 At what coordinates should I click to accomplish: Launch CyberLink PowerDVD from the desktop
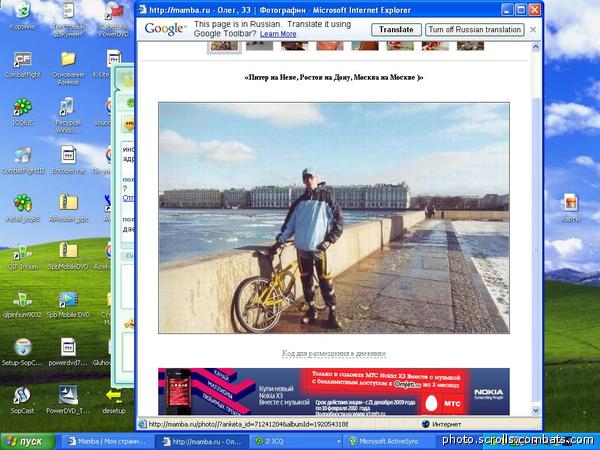pyautogui.click(x=114, y=19)
